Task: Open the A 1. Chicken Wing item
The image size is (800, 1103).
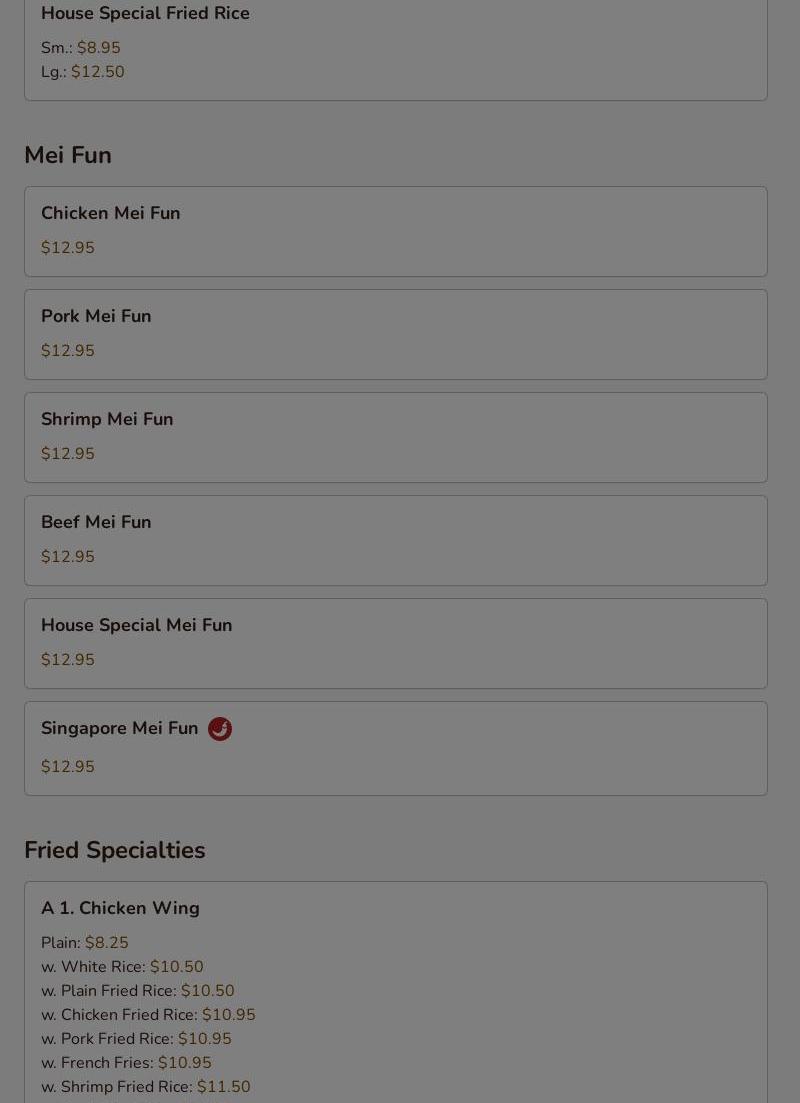Action: [120, 908]
